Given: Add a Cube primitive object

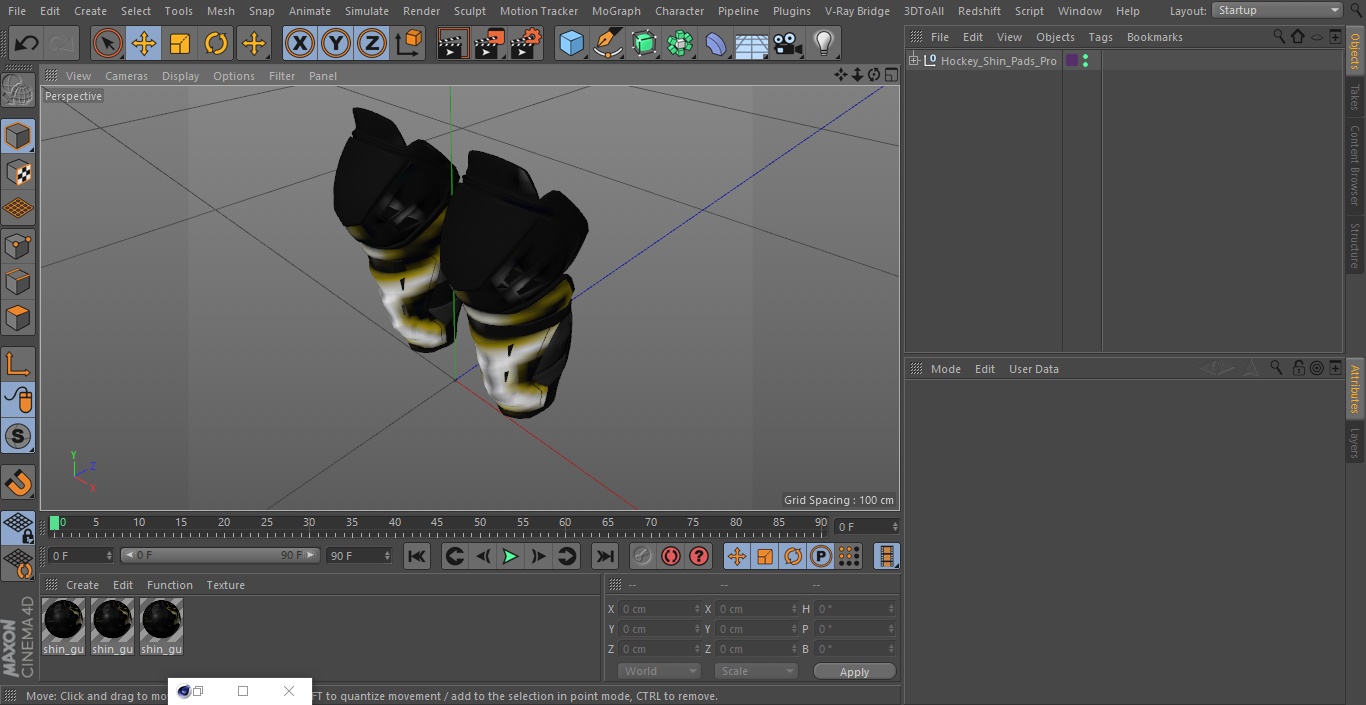Looking at the screenshot, I should (x=571, y=43).
